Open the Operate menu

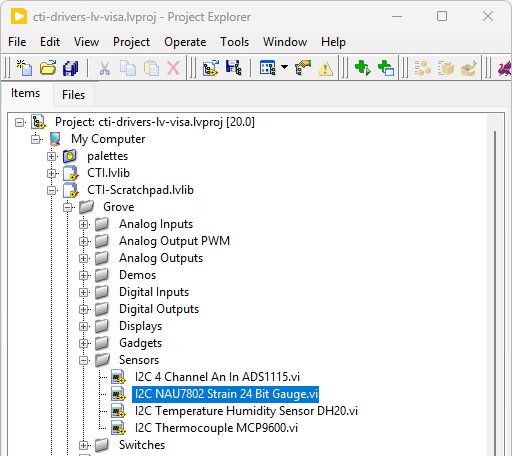[x=185, y=42]
